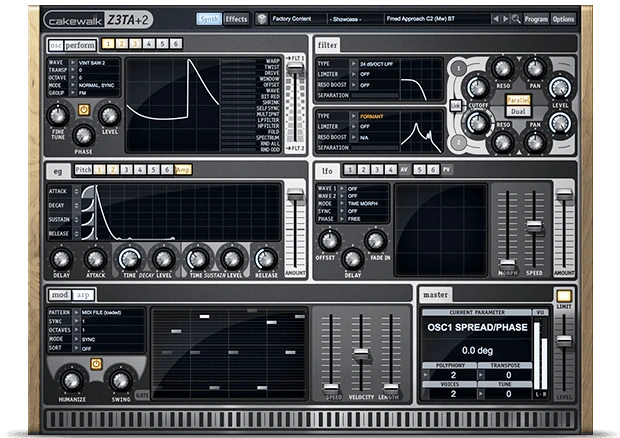Select oscillator 4 button

click(x=149, y=43)
